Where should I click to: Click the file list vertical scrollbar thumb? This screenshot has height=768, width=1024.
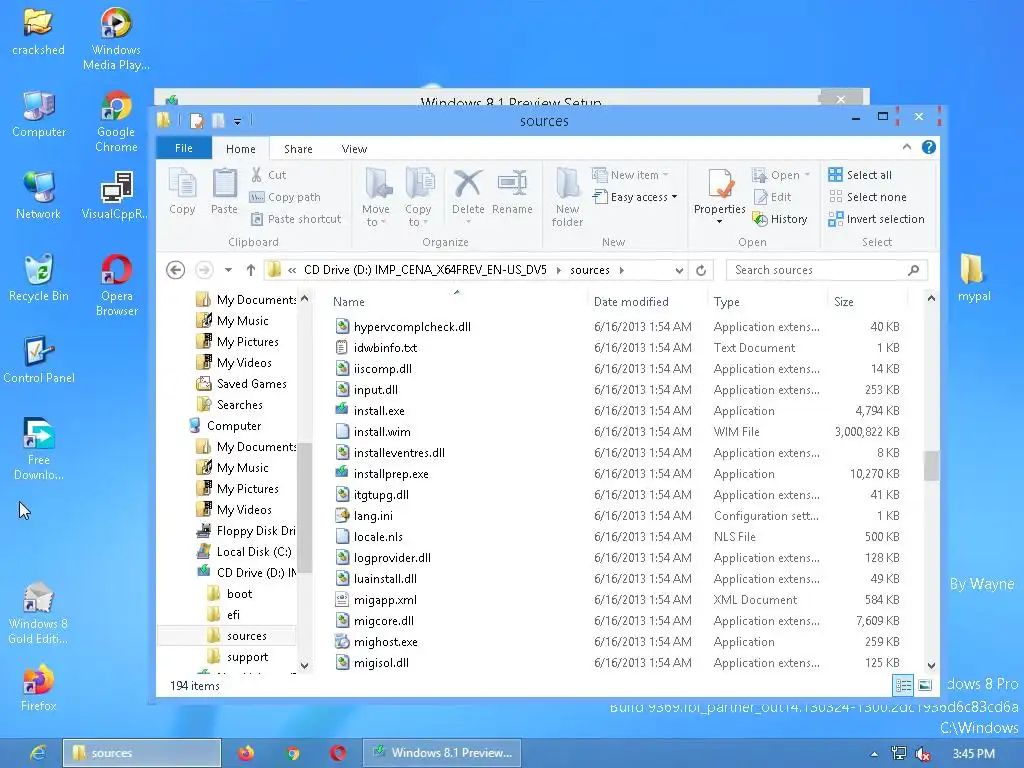(x=931, y=466)
